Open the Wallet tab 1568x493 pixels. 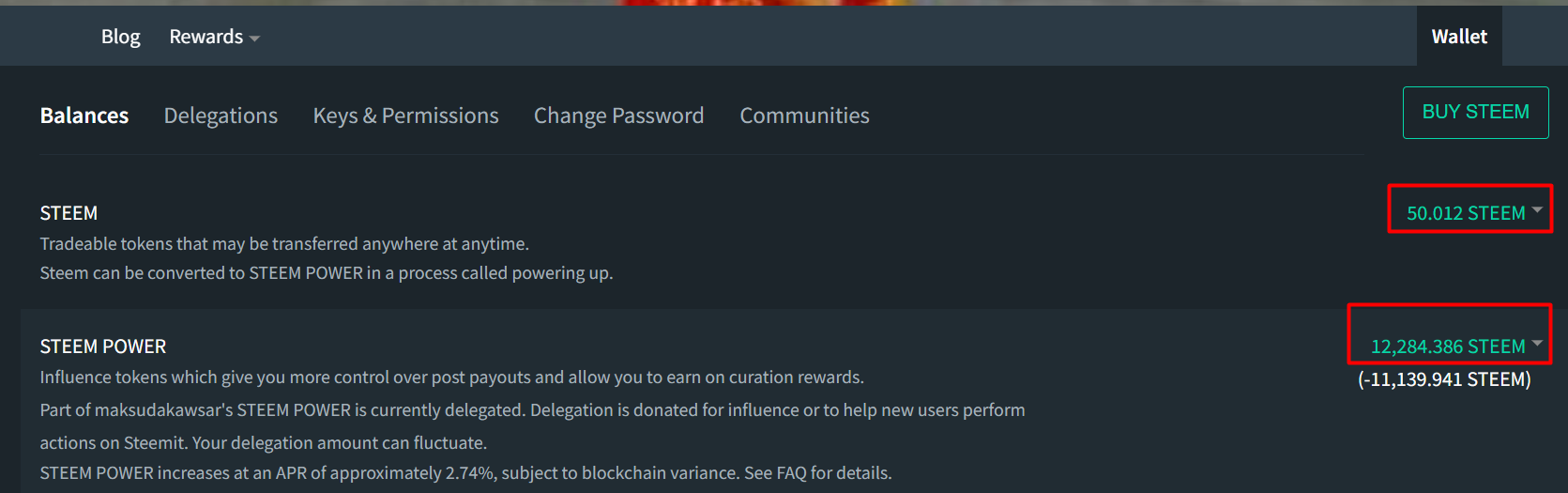point(1459,37)
